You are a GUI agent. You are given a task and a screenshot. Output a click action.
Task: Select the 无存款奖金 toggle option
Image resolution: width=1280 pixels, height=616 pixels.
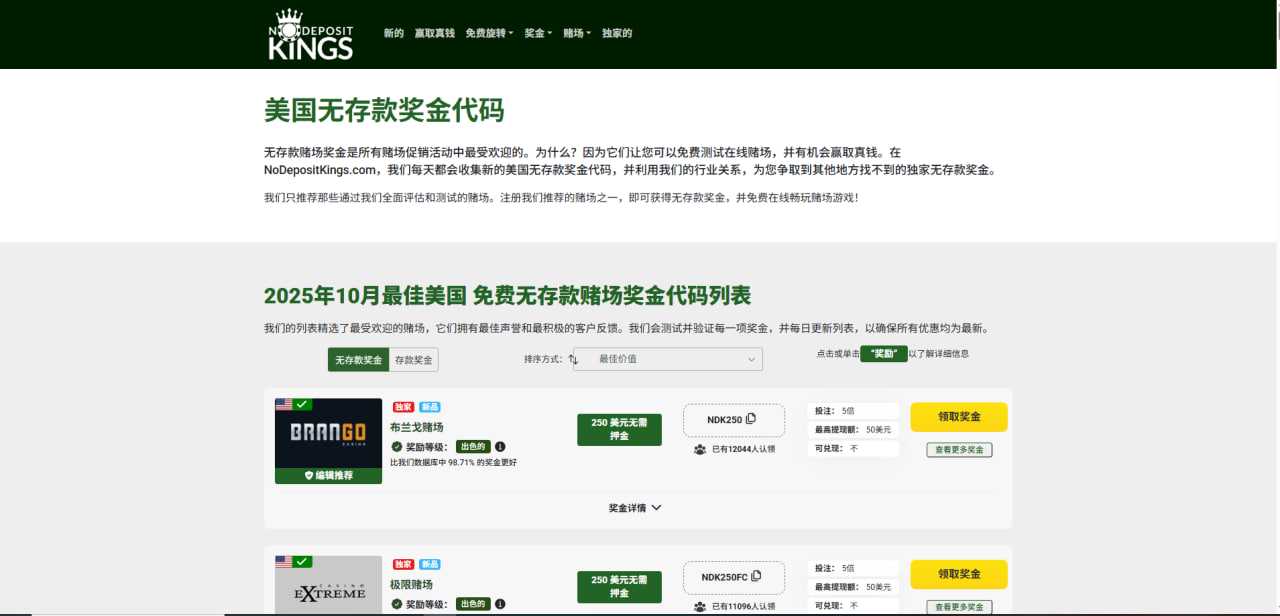[x=359, y=360]
